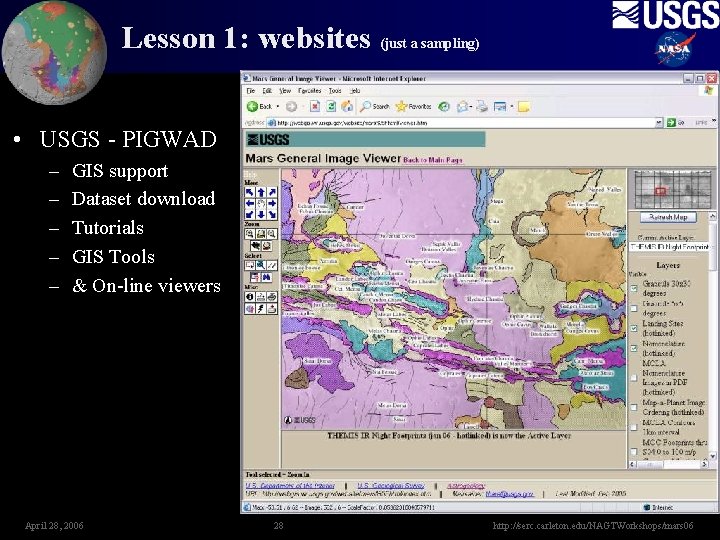
Task: Enable Map-a-Planet Image Ordering layer checkbox
Action: pos(634,407)
